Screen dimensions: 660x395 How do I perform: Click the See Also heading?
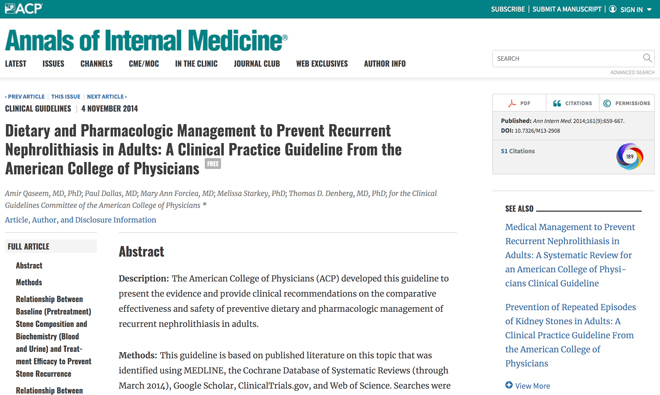(519, 209)
